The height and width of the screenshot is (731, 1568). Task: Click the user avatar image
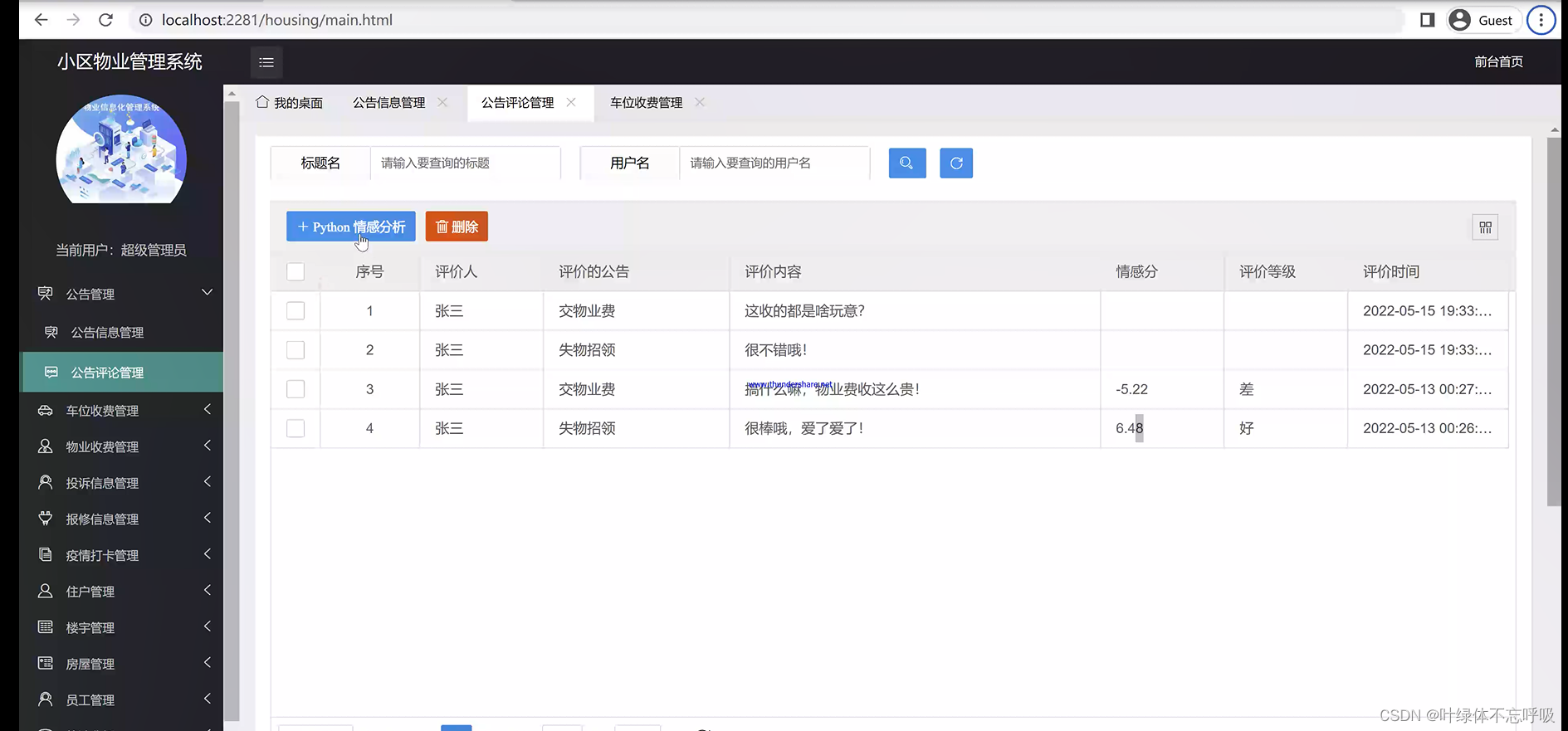121,149
